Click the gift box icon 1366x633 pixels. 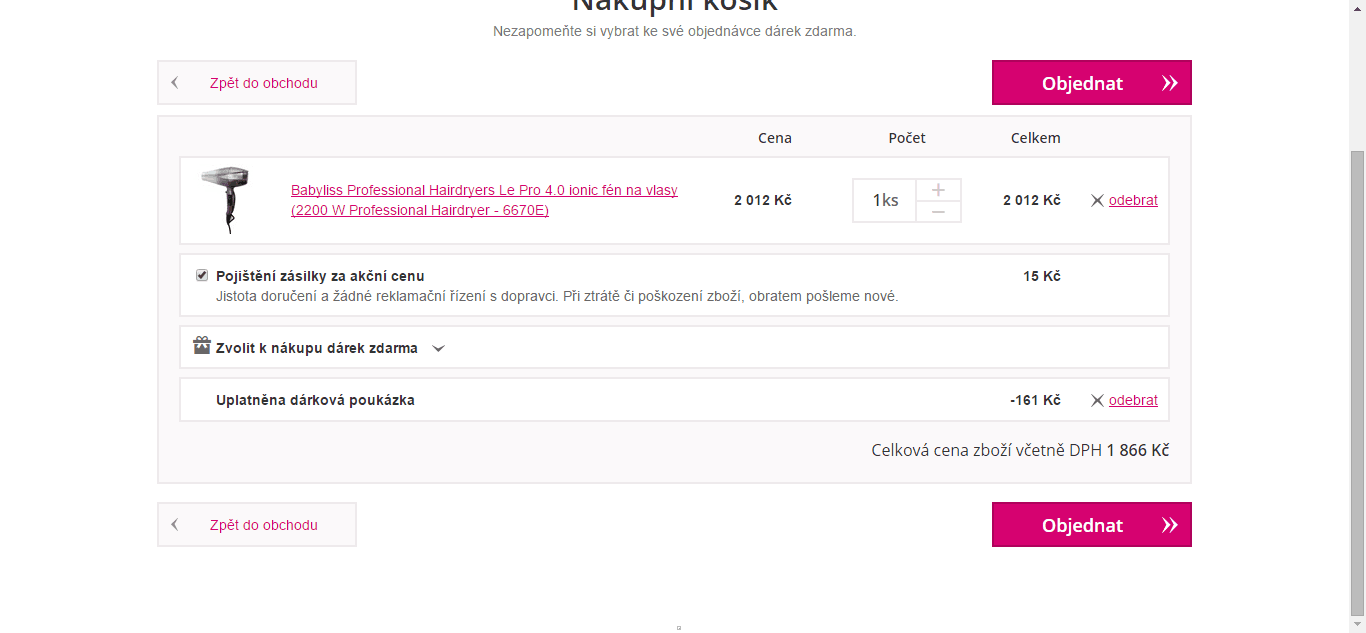pos(201,347)
